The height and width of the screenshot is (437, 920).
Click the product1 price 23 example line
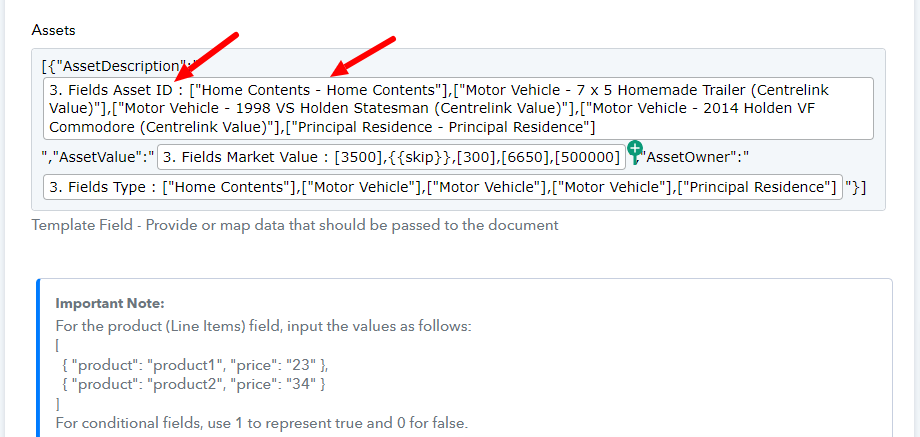tap(195, 365)
